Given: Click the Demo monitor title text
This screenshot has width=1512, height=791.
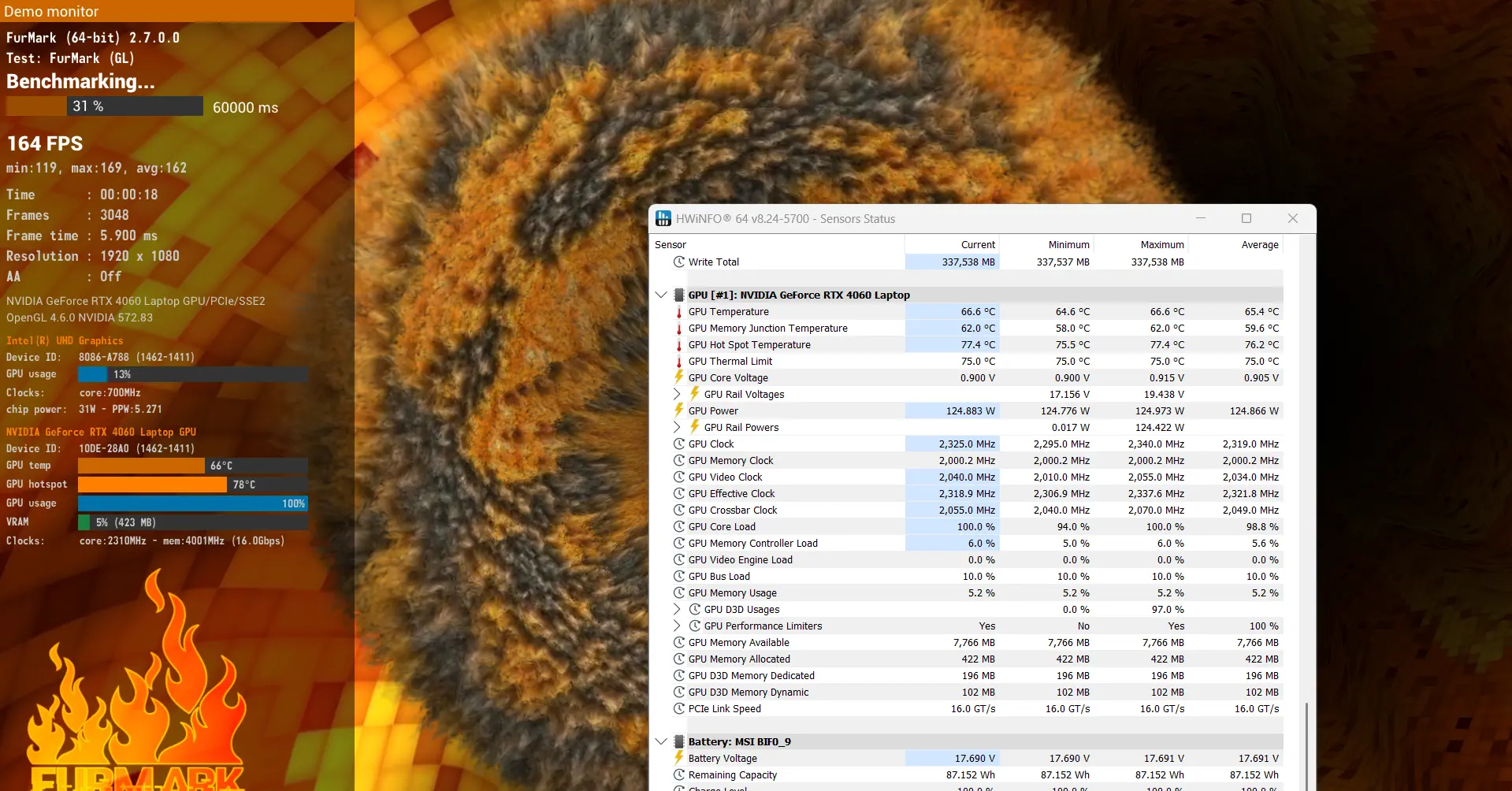Looking at the screenshot, I should tap(51, 11).
